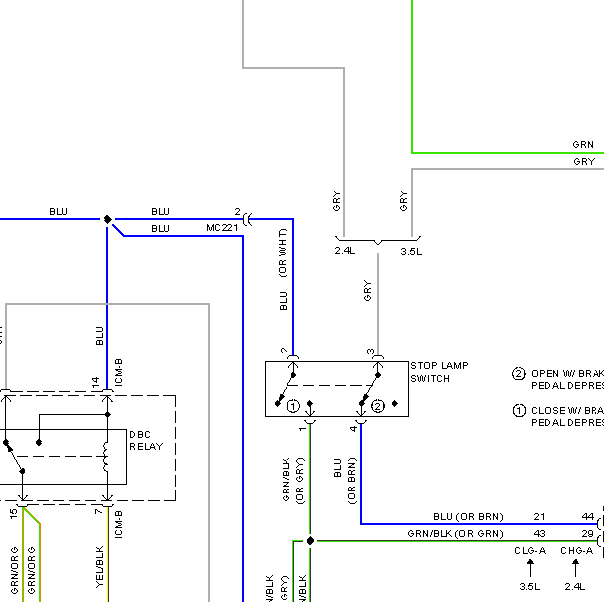Click the vertical GRN/BLK (OR GRY) label near pin 1
This screenshot has width=604, height=602.
coord(293,480)
